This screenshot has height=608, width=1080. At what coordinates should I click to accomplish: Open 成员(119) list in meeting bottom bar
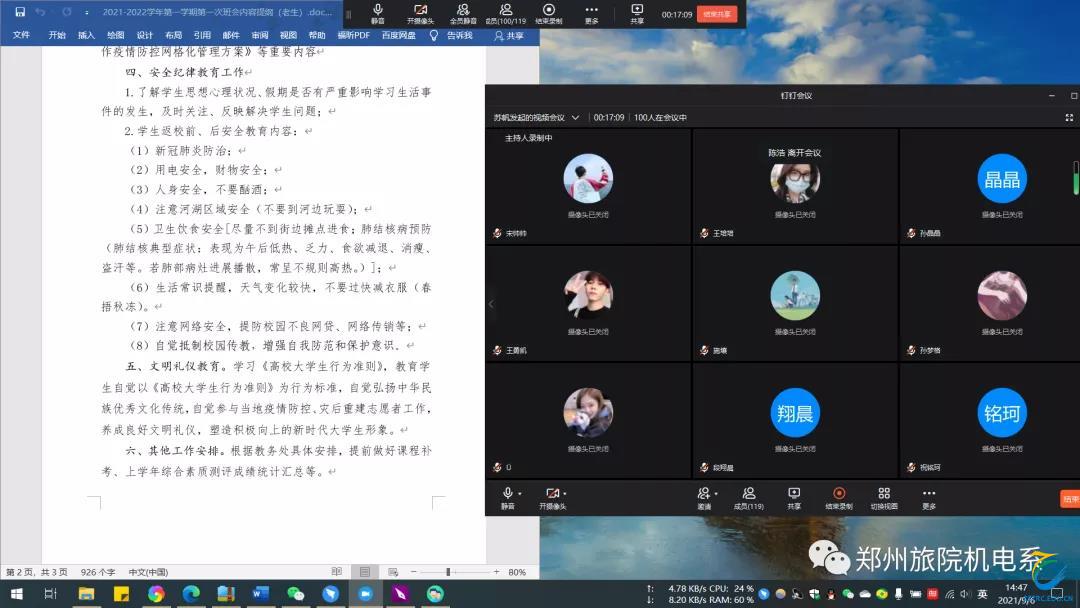pyautogui.click(x=749, y=497)
